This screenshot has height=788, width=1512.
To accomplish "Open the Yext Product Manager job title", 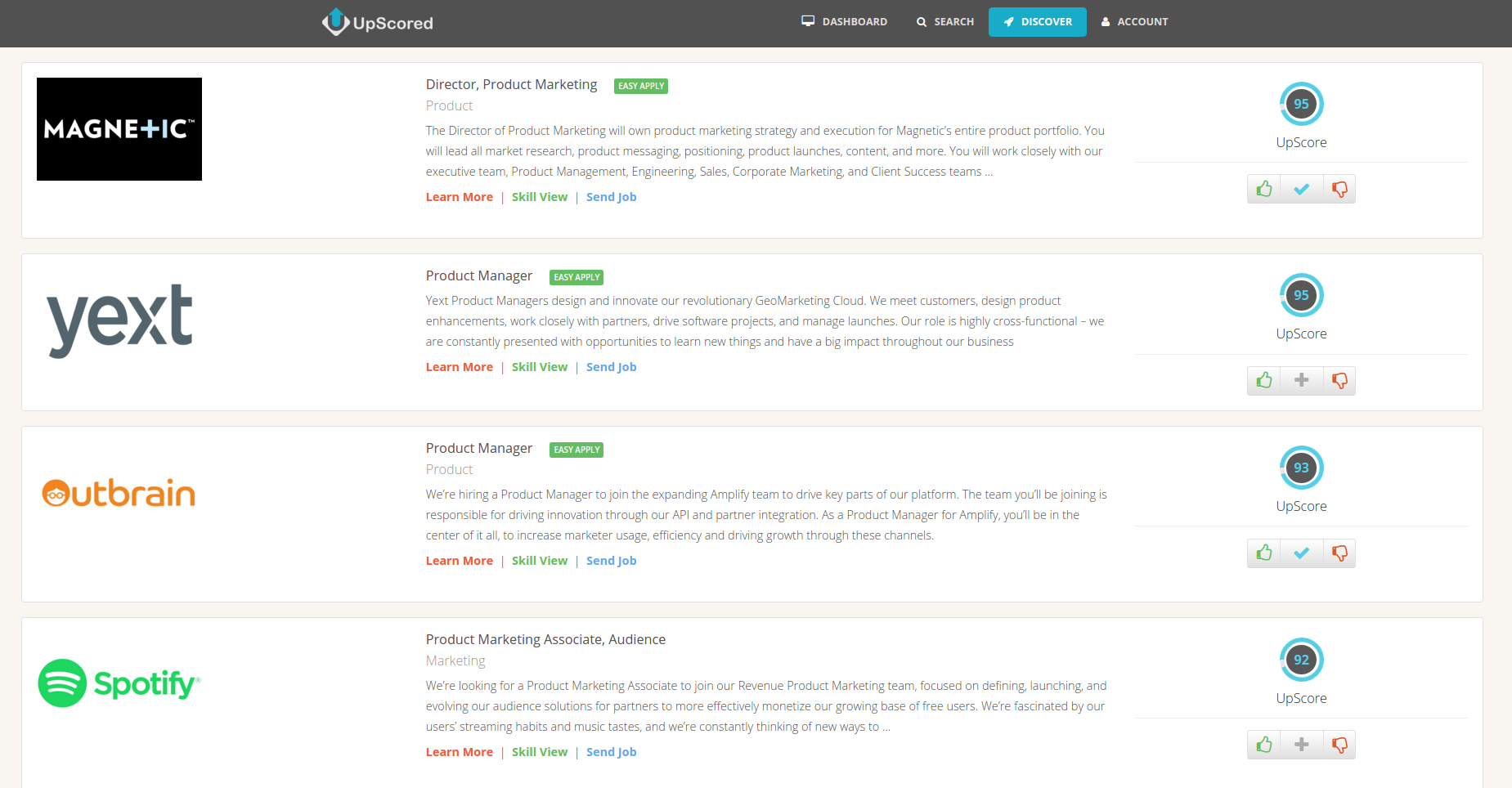I will pyautogui.click(x=479, y=275).
